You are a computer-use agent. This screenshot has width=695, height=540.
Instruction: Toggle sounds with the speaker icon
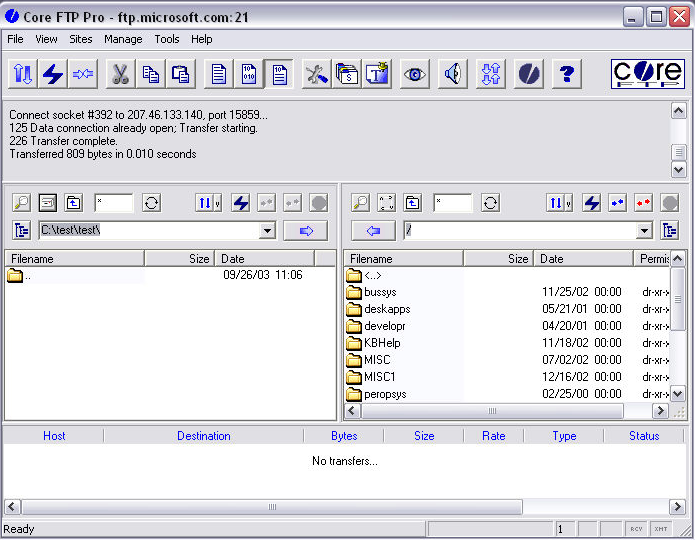(453, 74)
